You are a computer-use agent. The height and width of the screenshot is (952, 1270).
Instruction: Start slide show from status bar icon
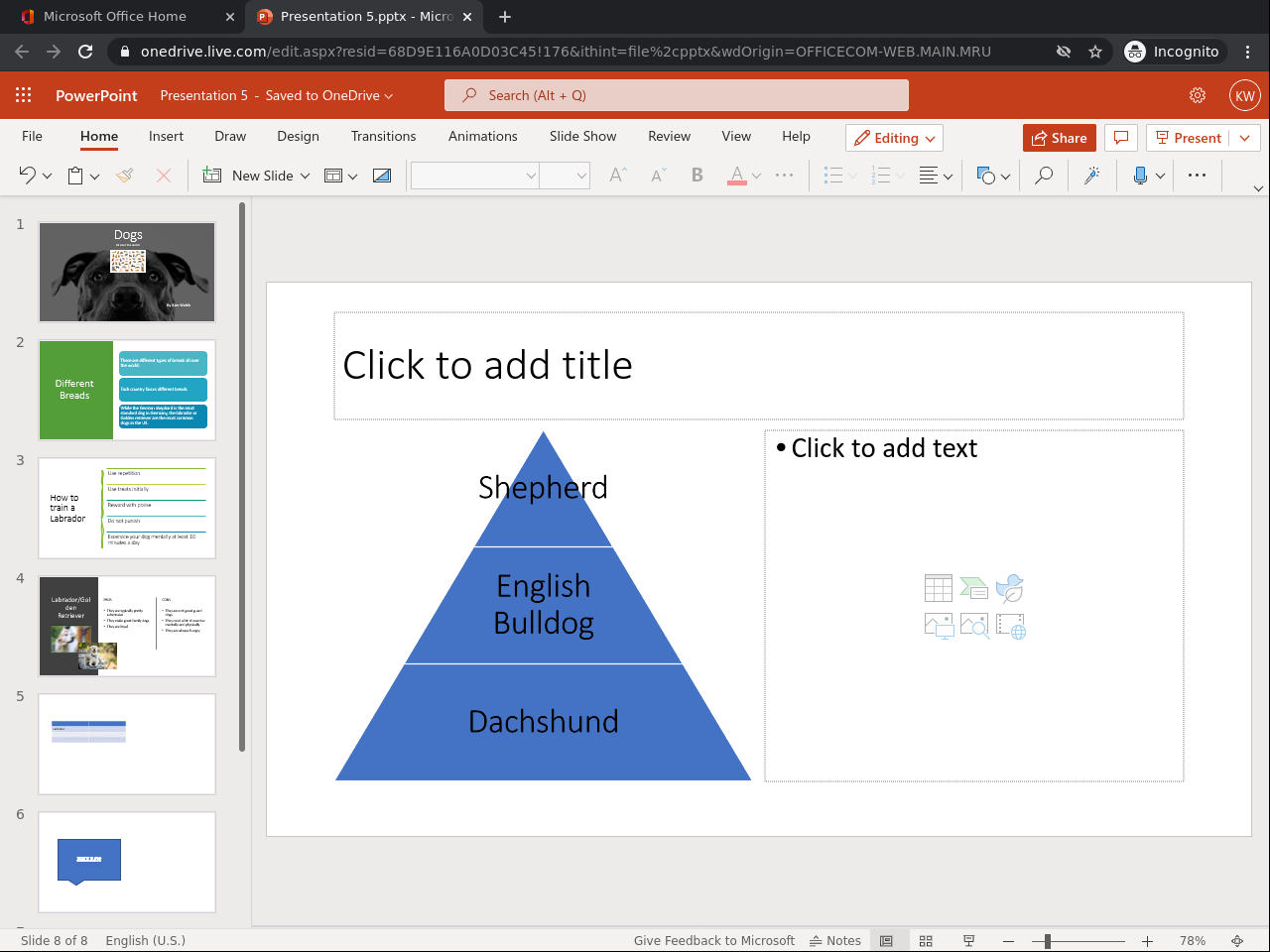point(968,941)
